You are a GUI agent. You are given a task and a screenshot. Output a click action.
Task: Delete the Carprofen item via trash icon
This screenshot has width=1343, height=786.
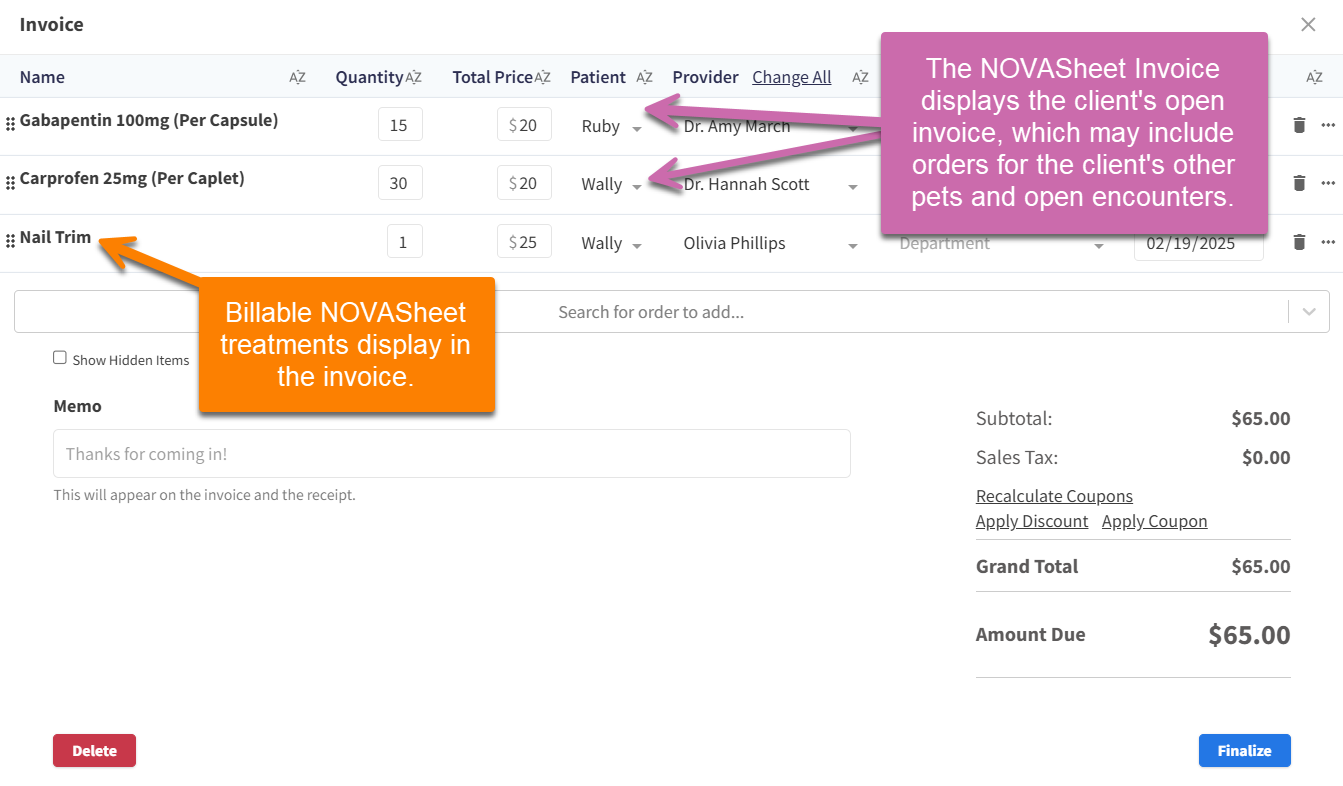tap(1298, 183)
